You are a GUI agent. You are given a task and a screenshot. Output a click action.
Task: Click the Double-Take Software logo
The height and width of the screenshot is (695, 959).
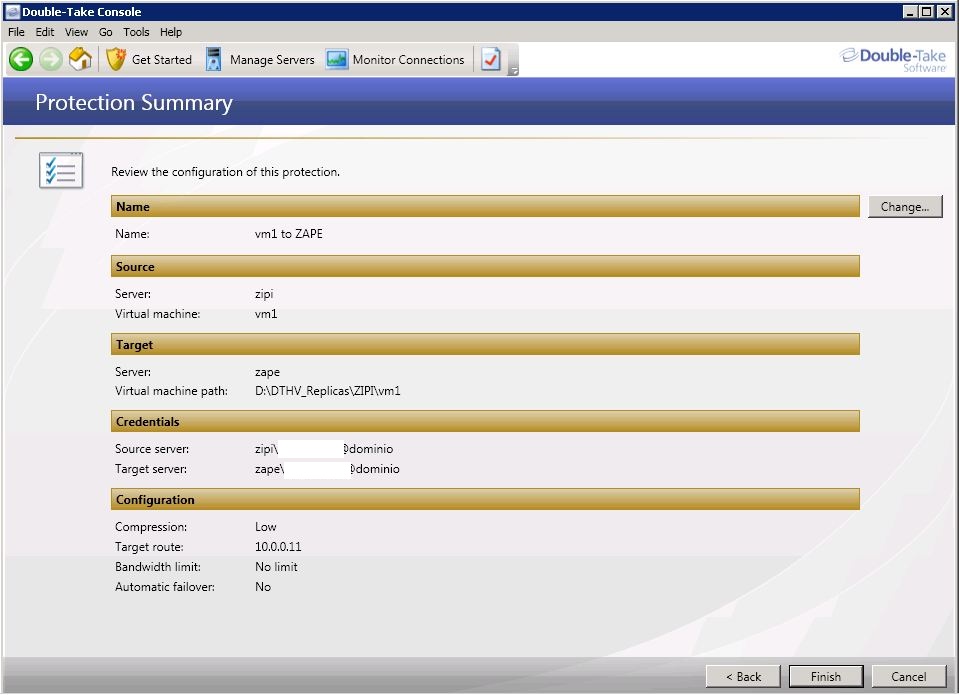tap(893, 60)
